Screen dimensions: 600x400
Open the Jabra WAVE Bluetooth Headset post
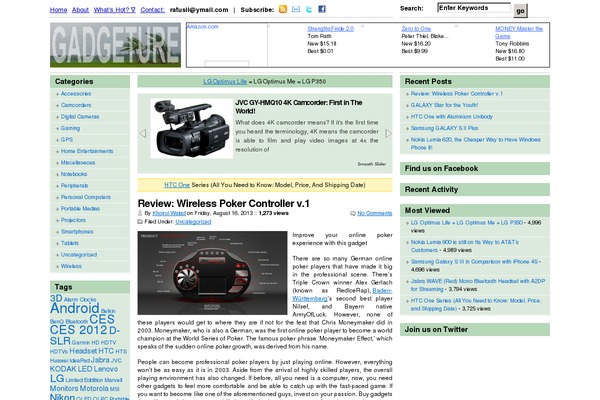[478, 285]
